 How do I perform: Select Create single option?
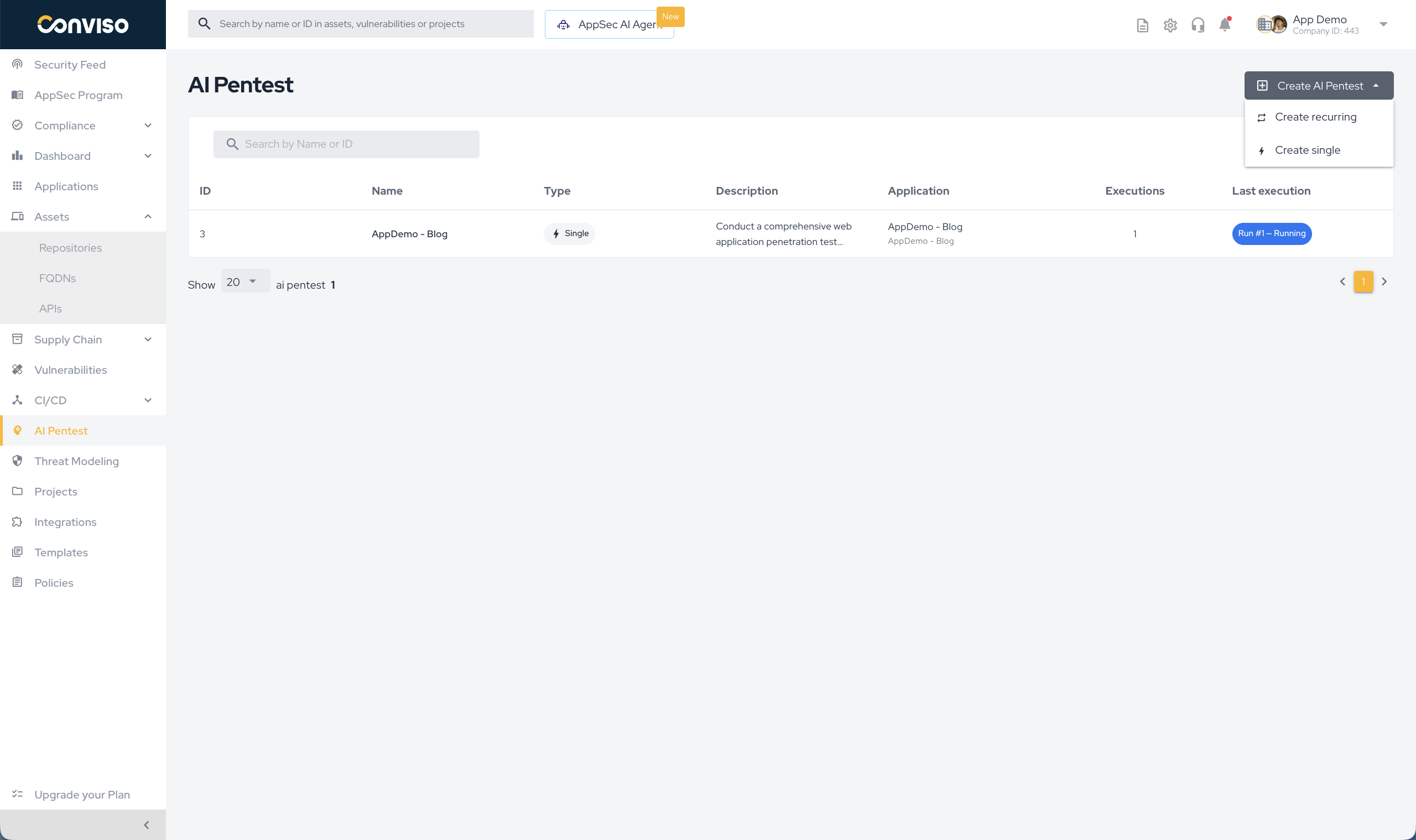[x=1319, y=150]
